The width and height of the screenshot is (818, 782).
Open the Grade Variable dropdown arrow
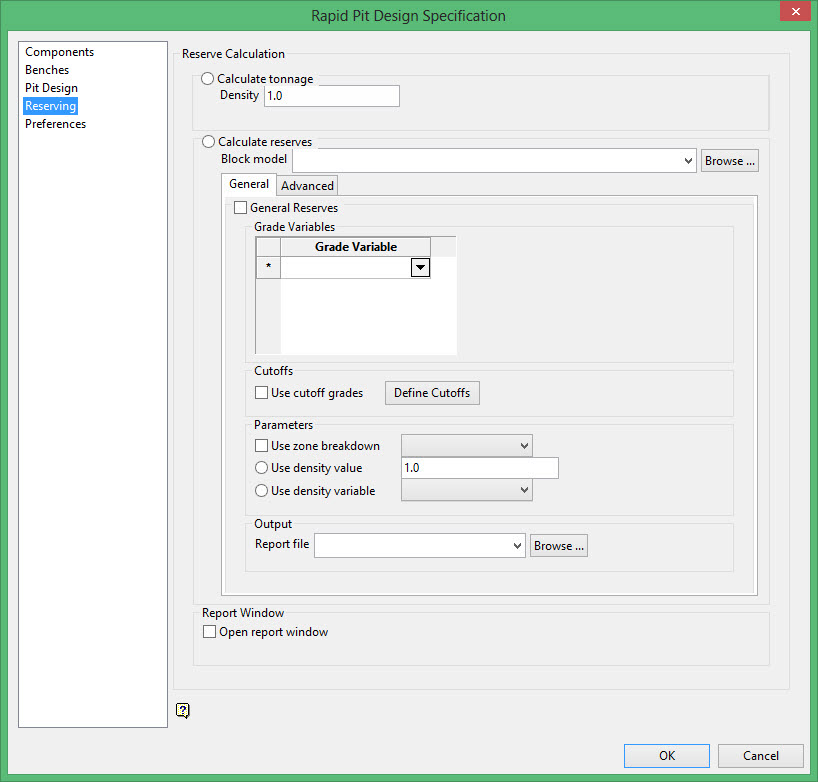coord(421,268)
